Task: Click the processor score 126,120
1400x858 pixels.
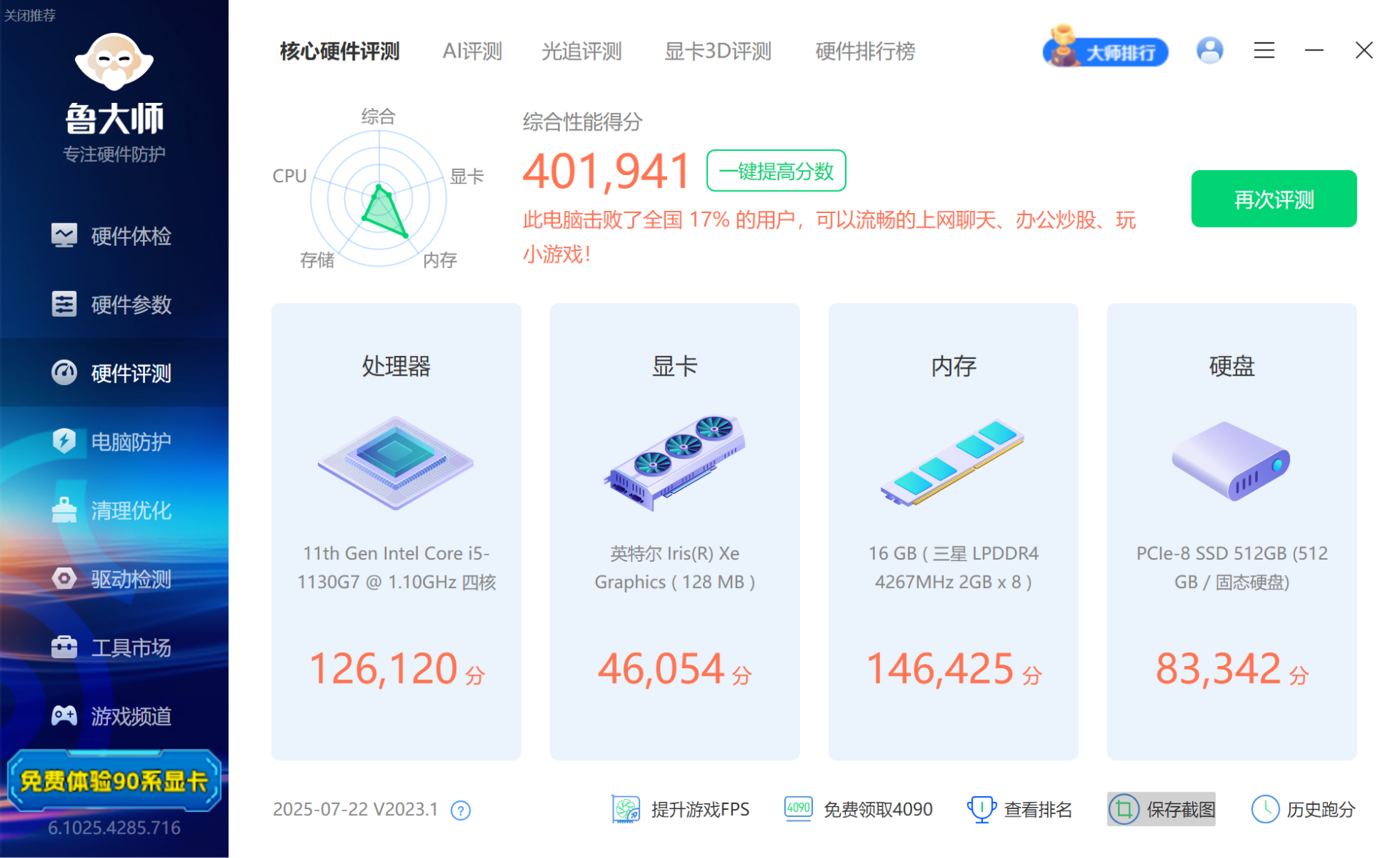Action: point(384,669)
